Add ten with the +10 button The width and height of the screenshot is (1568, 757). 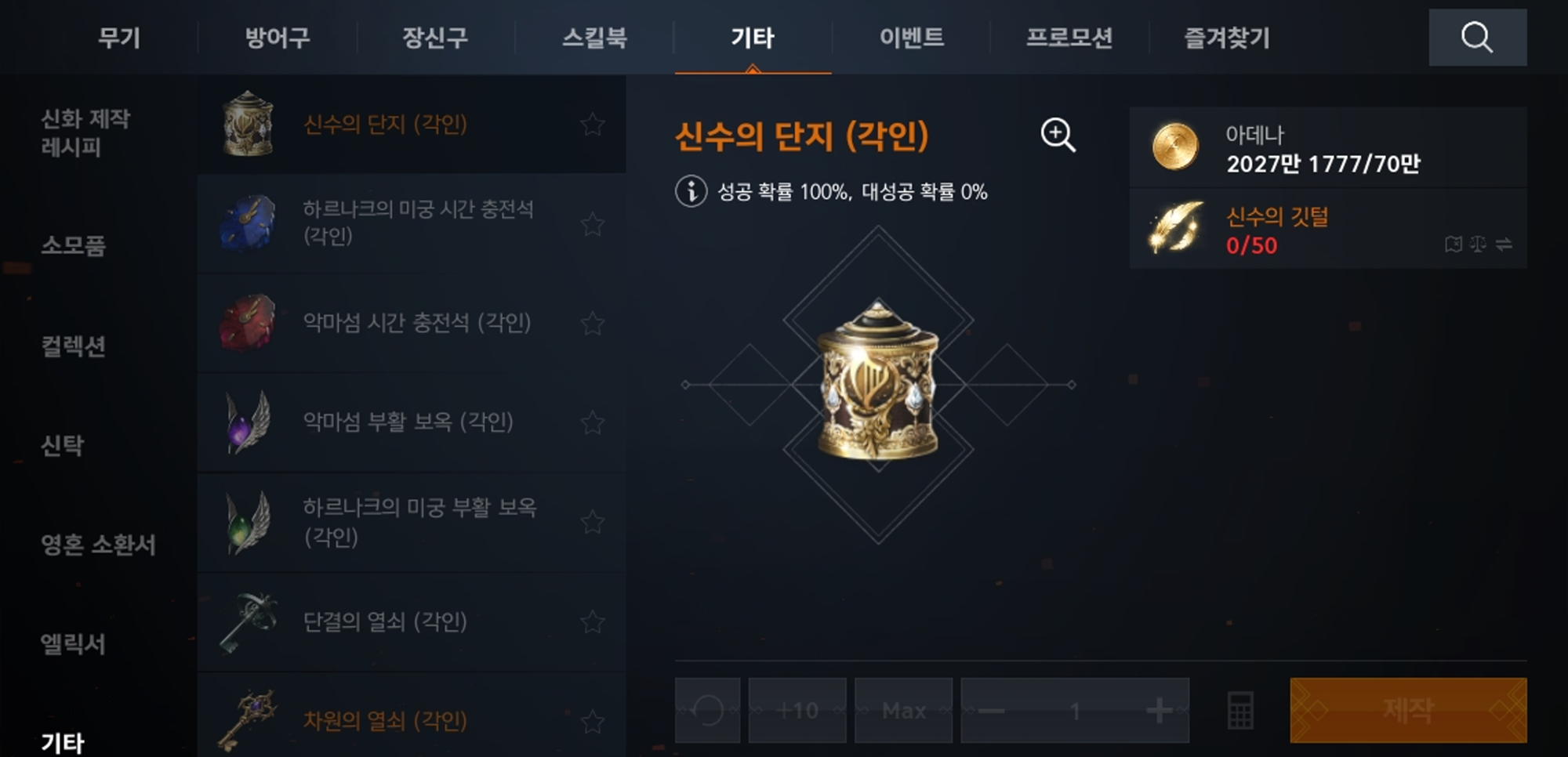coord(797,710)
